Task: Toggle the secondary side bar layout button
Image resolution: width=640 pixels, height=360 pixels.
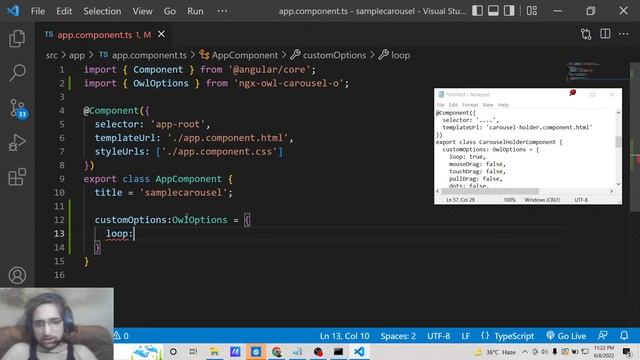Action: point(509,11)
